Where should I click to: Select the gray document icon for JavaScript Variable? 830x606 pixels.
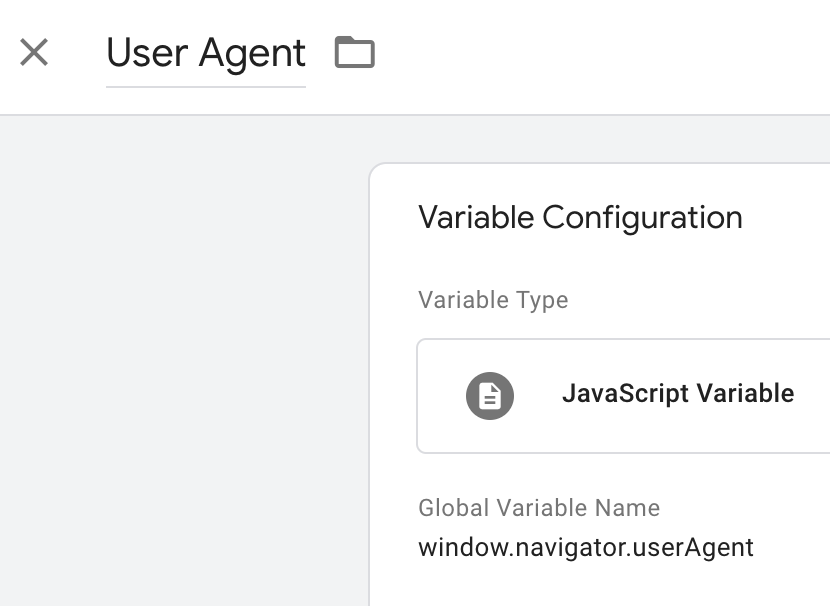490,396
